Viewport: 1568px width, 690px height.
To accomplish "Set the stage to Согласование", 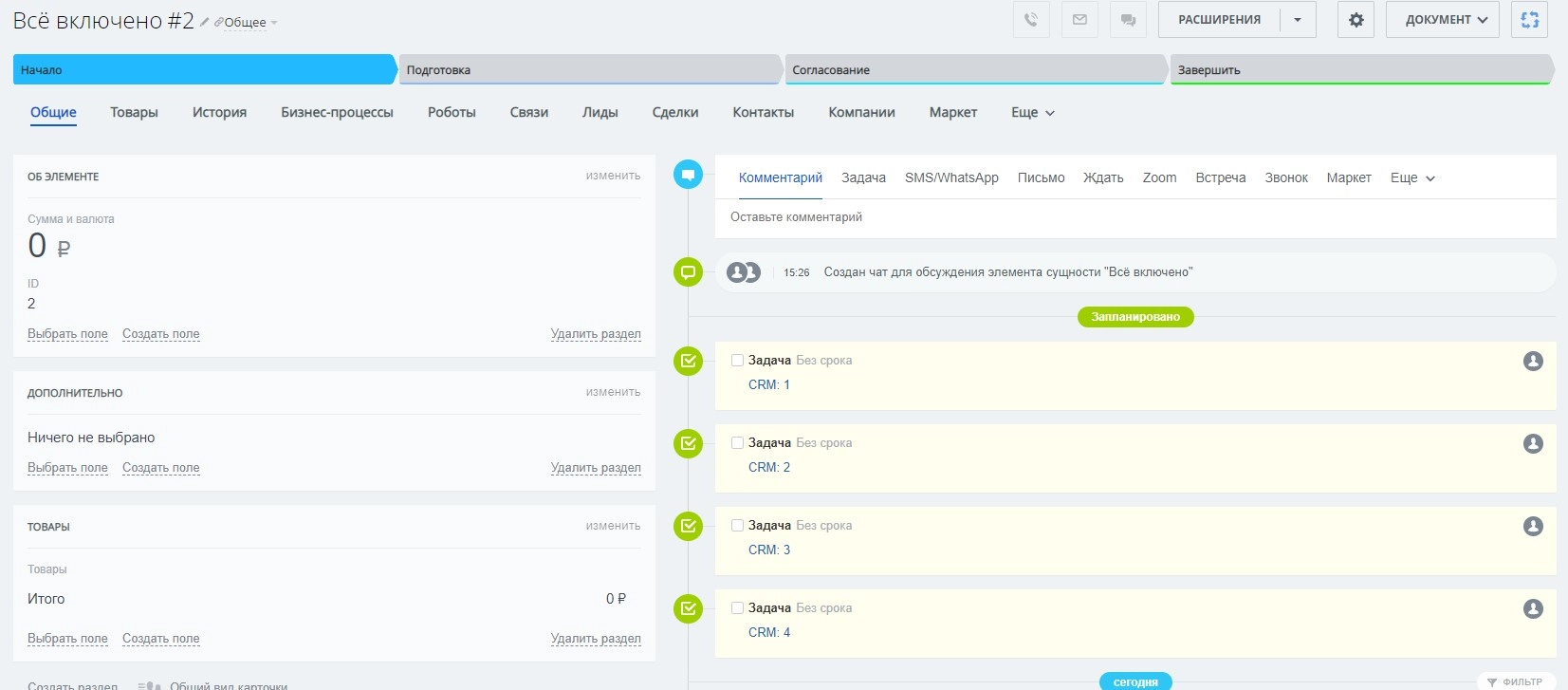I will click(x=974, y=70).
